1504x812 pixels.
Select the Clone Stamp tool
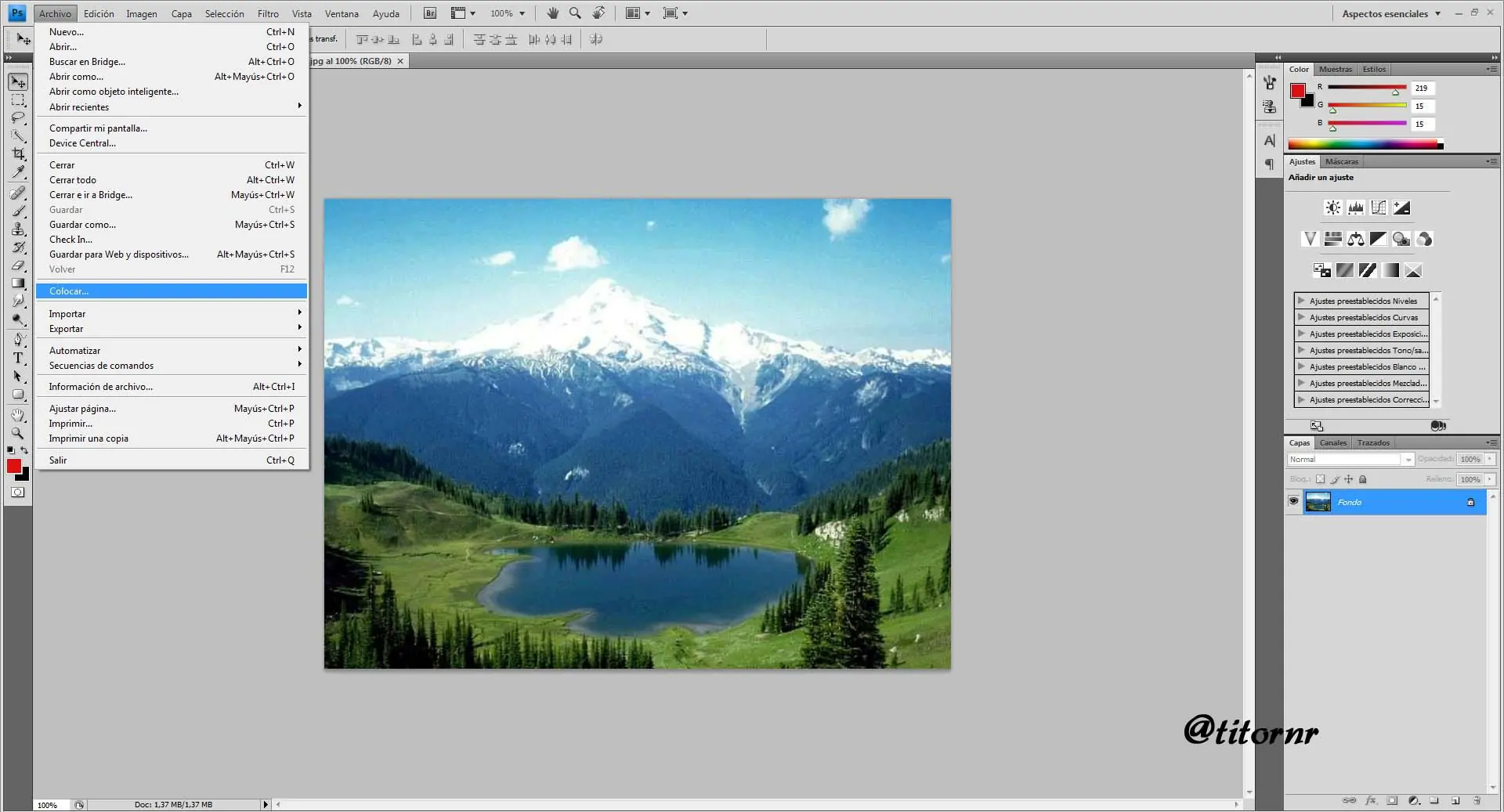point(18,229)
